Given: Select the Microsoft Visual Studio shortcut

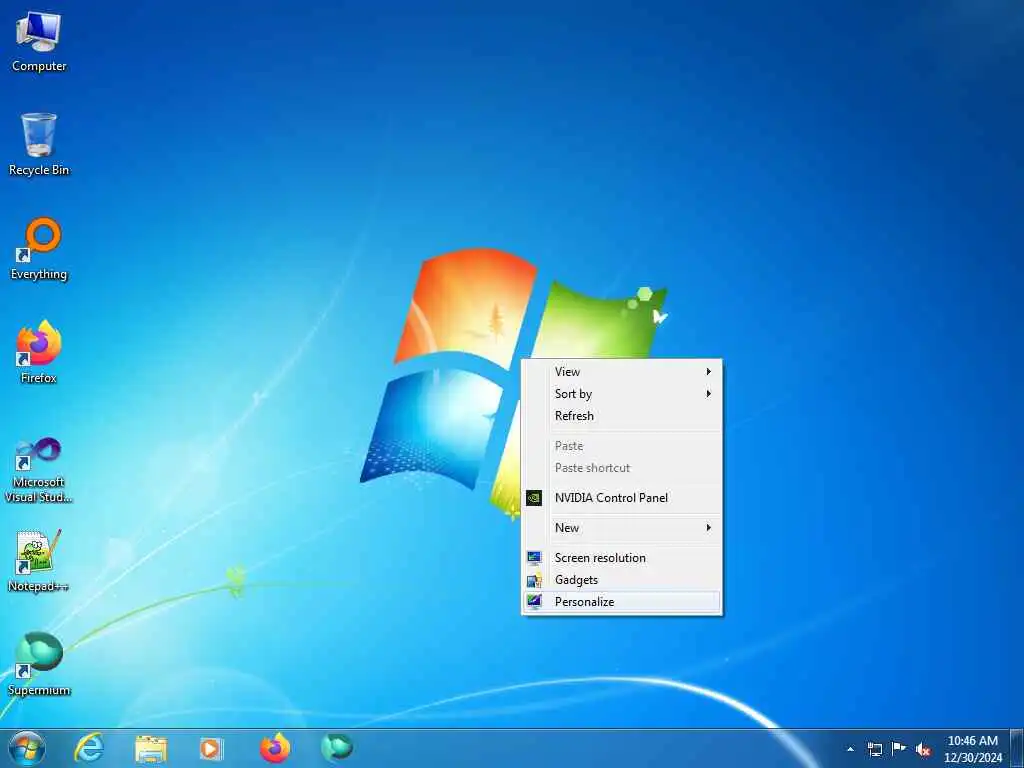Looking at the screenshot, I should 39,470.
